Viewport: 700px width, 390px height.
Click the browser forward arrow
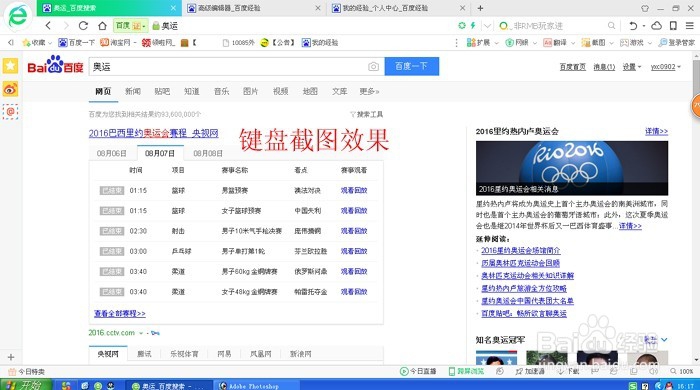point(66,26)
